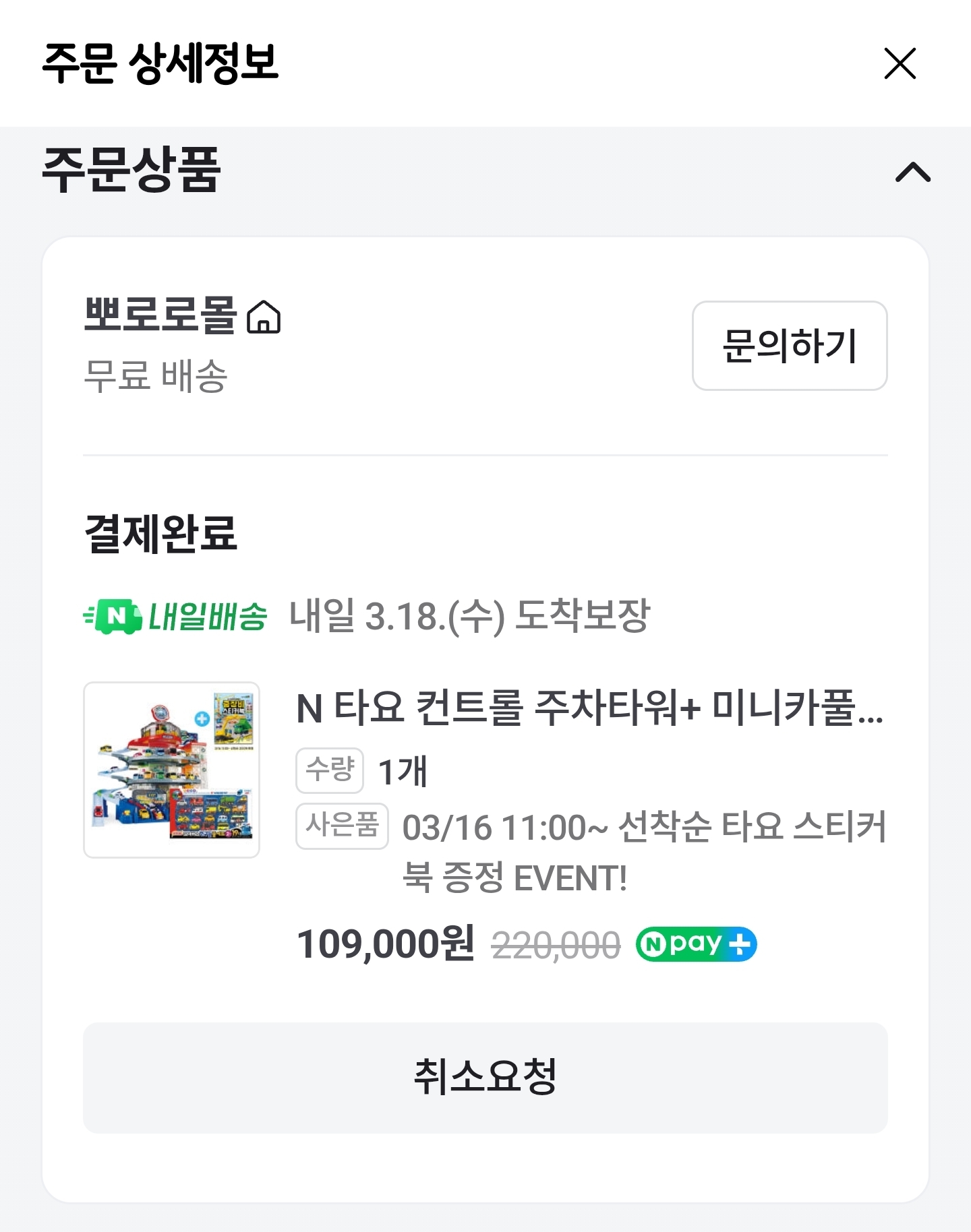Screen dimensions: 971x1232
Task: Tap the 수량 badge
Action: point(330,770)
